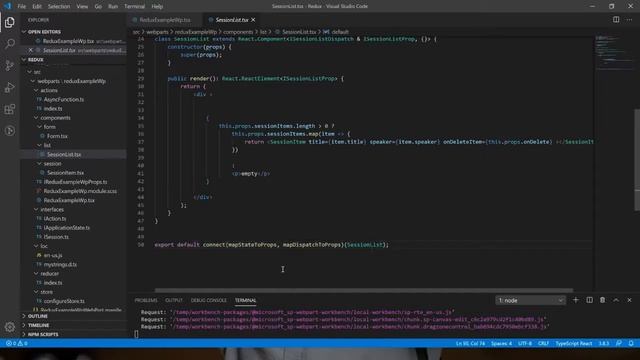Image resolution: width=640 pixels, height=360 pixels.
Task: Open the Run menu
Action: [113, 7]
